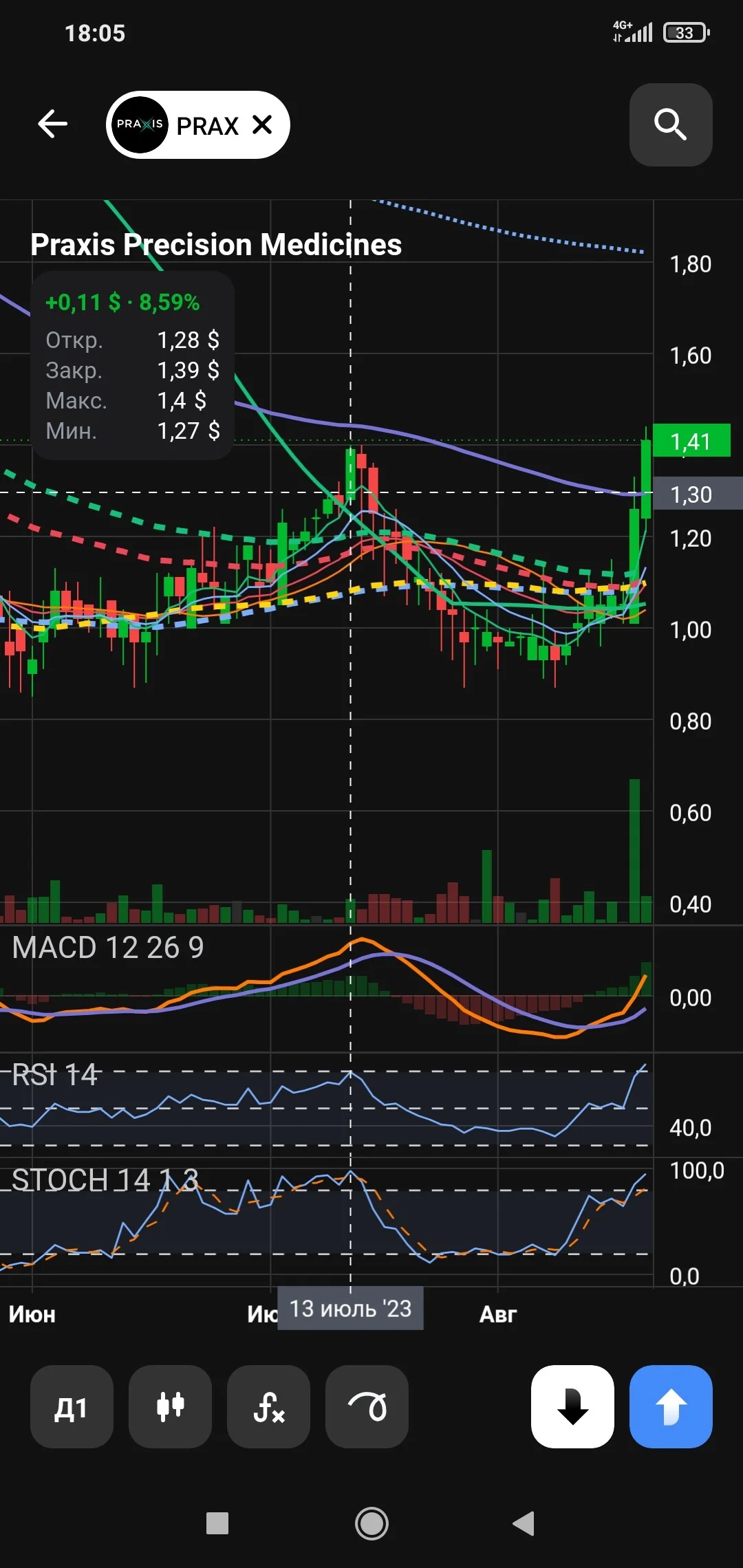Tap the white sell down-arrow button
This screenshot has width=743, height=1568.
coord(572,1406)
